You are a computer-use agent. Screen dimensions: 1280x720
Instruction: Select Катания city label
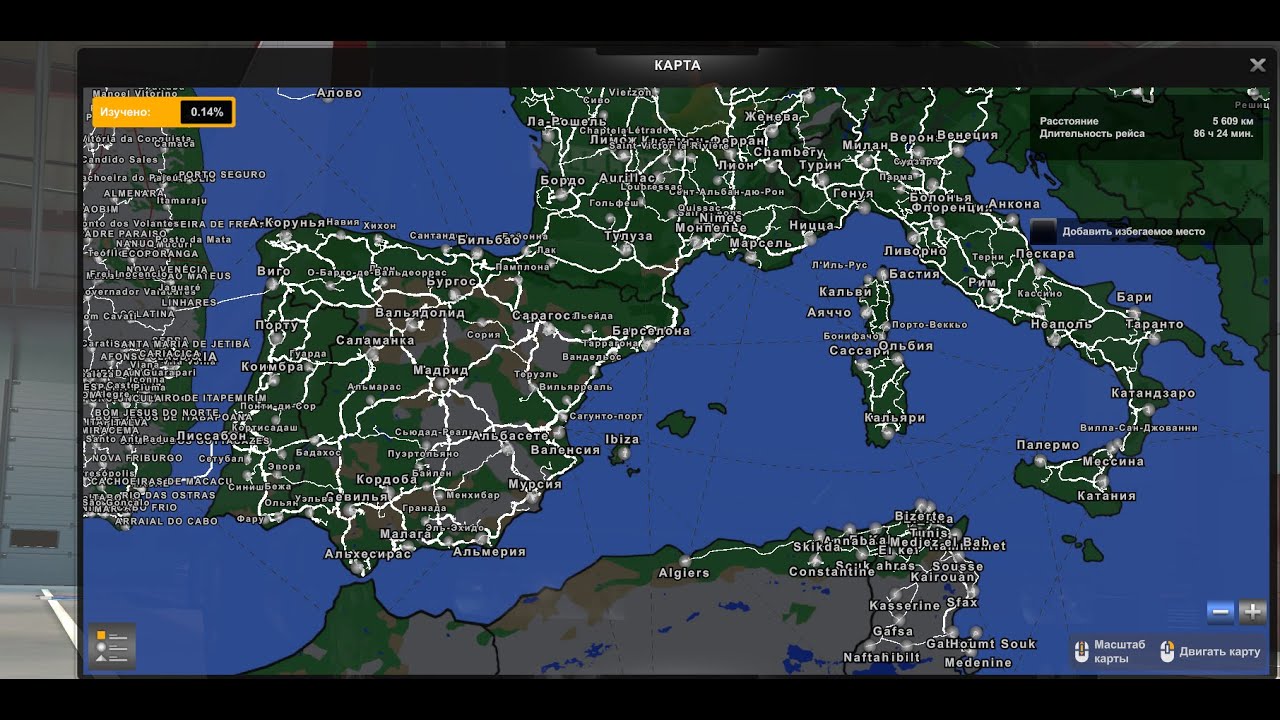[1107, 496]
